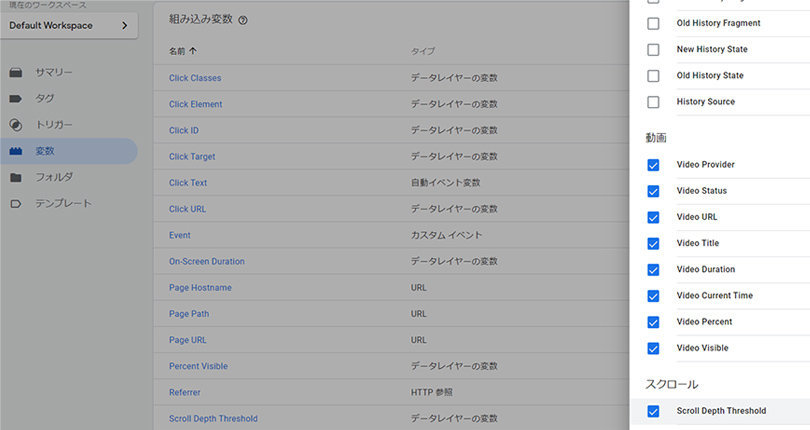The width and height of the screenshot is (810, 430).
Task: Click データレイヤーの変数 type in Click Classes row
Action: (x=454, y=78)
